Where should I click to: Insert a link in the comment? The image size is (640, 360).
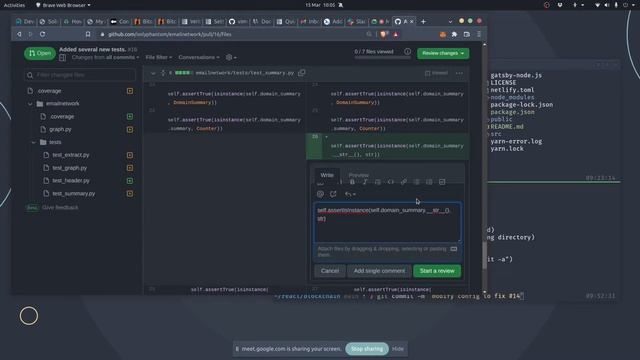[x=404, y=182]
